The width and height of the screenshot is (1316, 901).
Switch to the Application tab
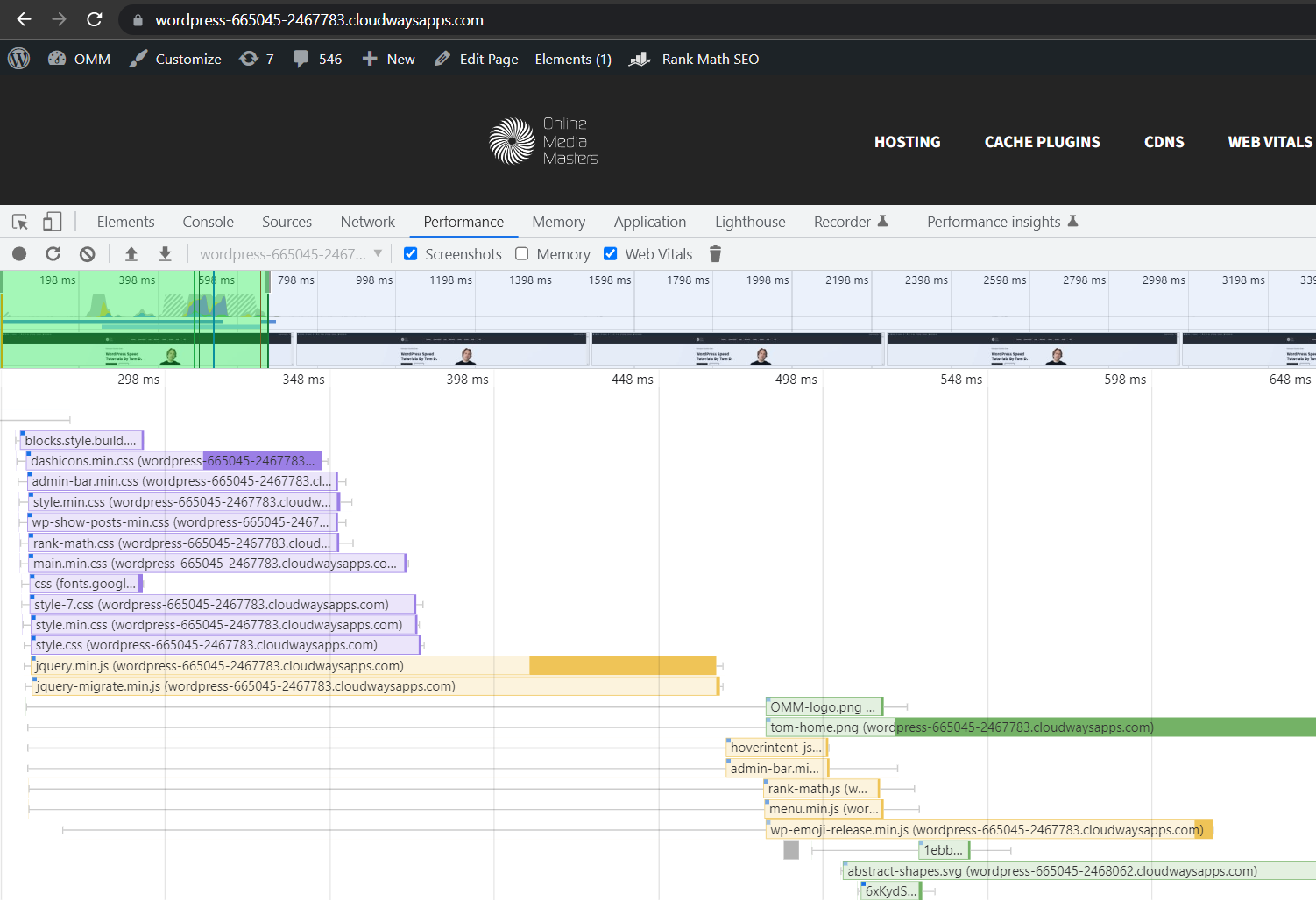click(x=649, y=222)
